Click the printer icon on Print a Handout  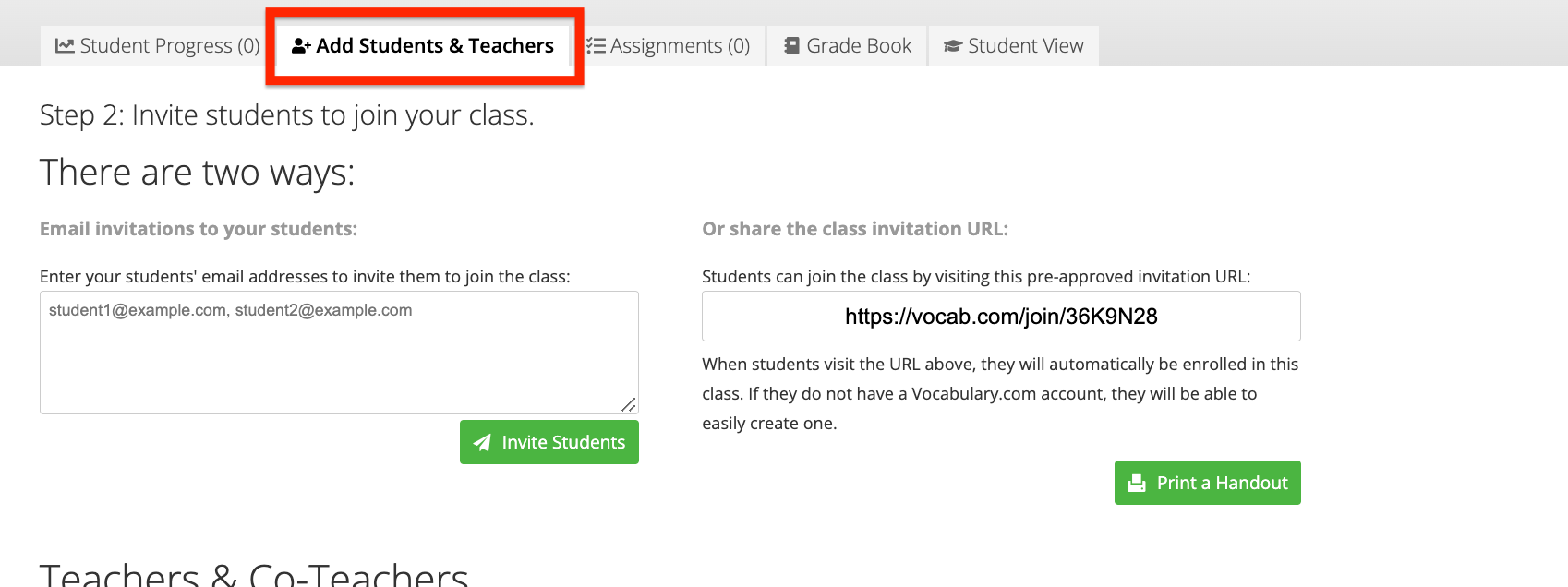pos(1135,482)
